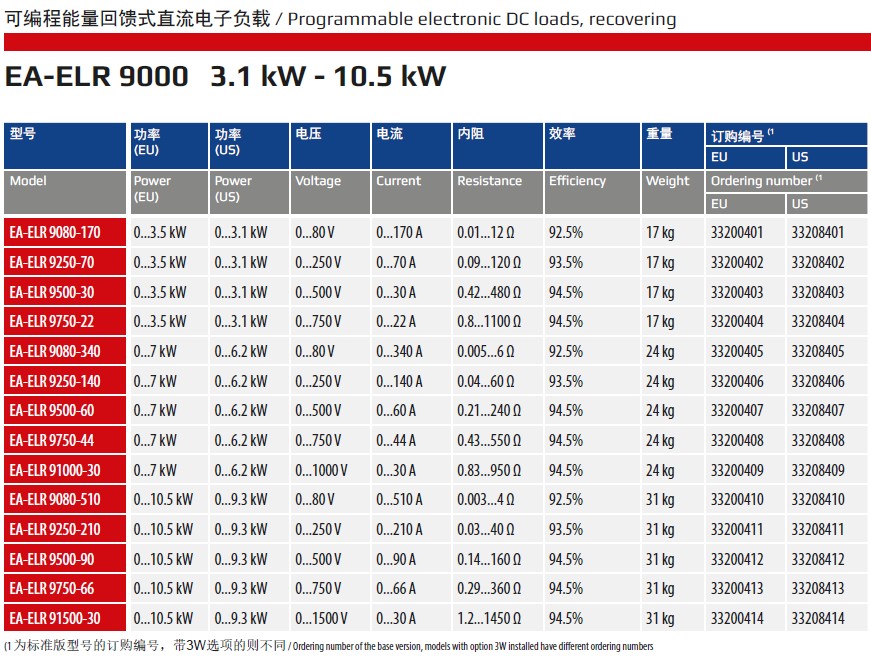Click EU ordering number 33200406

[x=737, y=381]
